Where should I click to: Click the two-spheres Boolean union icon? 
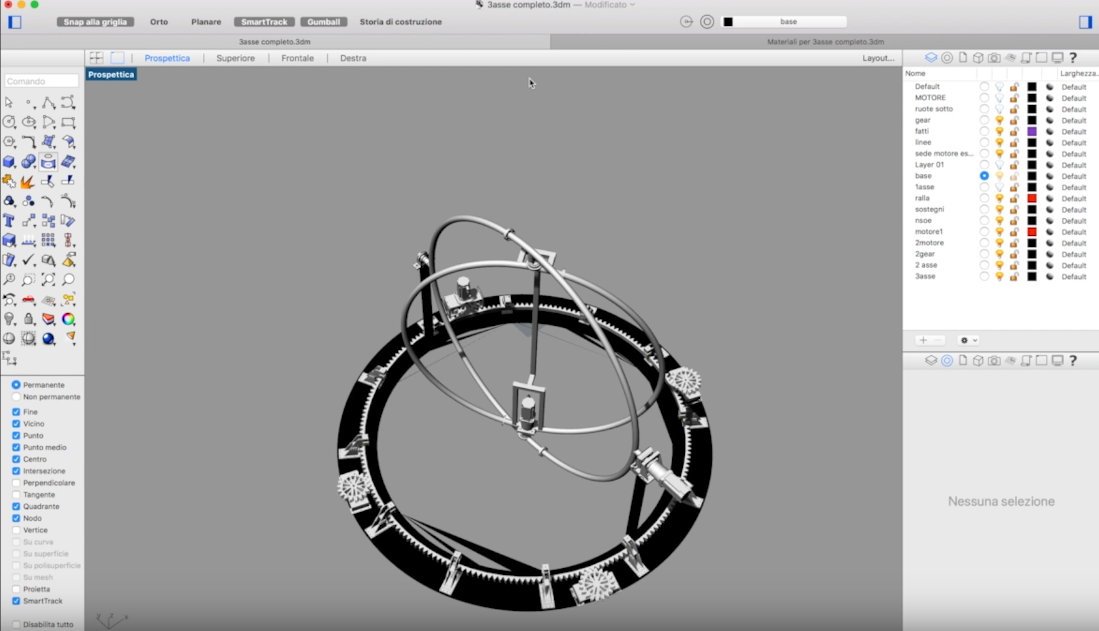coord(29,161)
